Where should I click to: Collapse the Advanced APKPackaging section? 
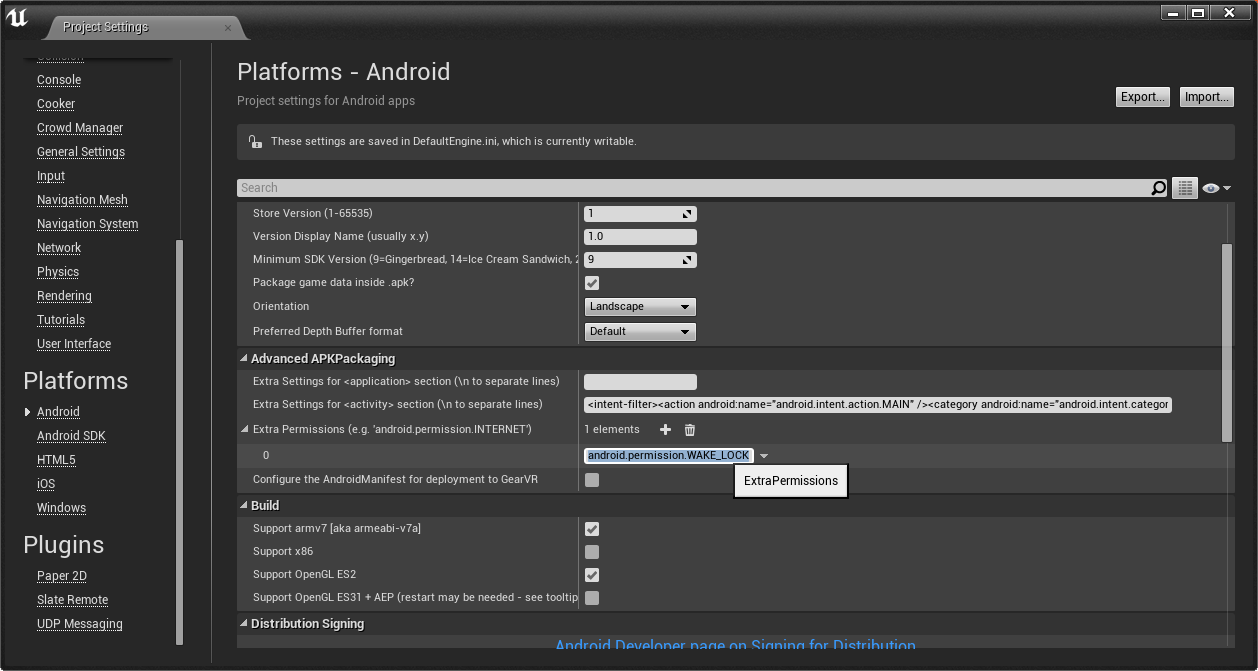[244, 358]
